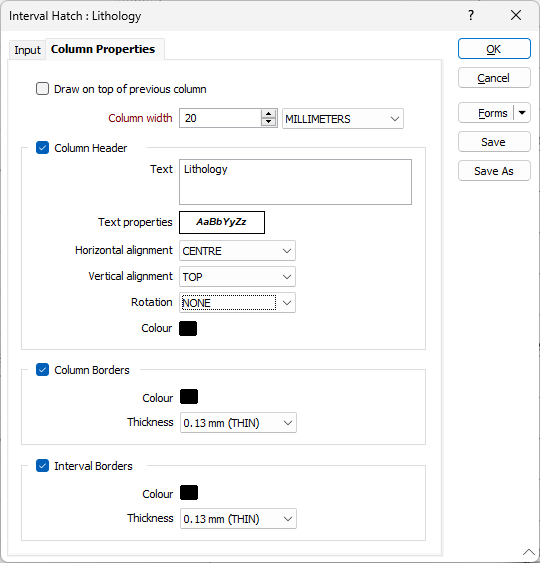Image resolution: width=540 pixels, height=563 pixels.
Task: Open the Rotation NONE dropdown
Action: pos(237,303)
